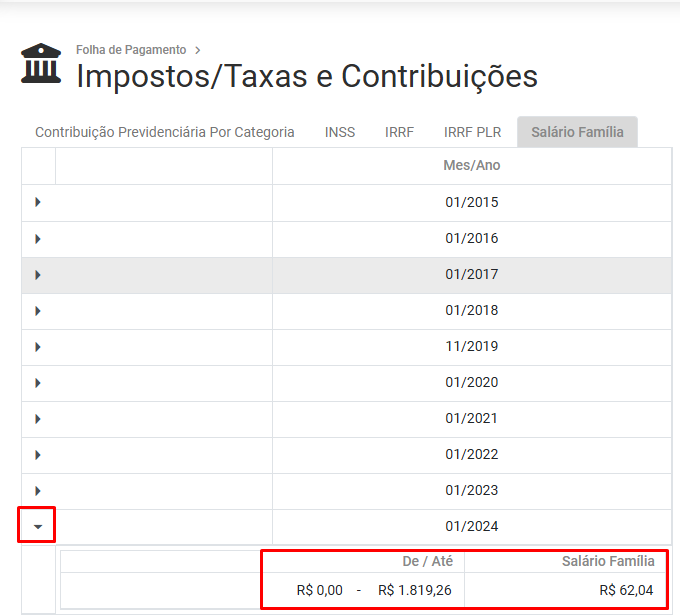Image resolution: width=680 pixels, height=615 pixels.
Task: Collapse the 01/2024 row
Action: click(38, 527)
